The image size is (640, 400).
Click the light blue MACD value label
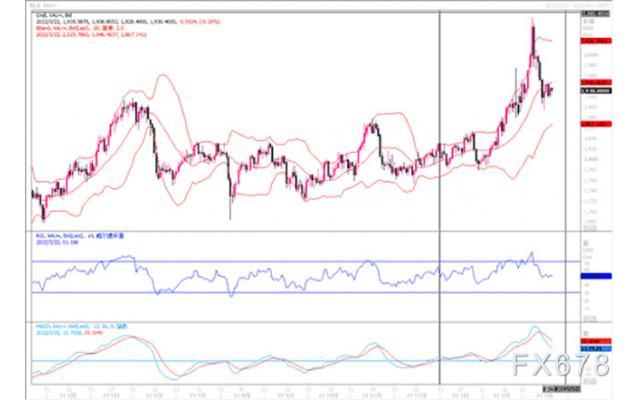click(596, 349)
